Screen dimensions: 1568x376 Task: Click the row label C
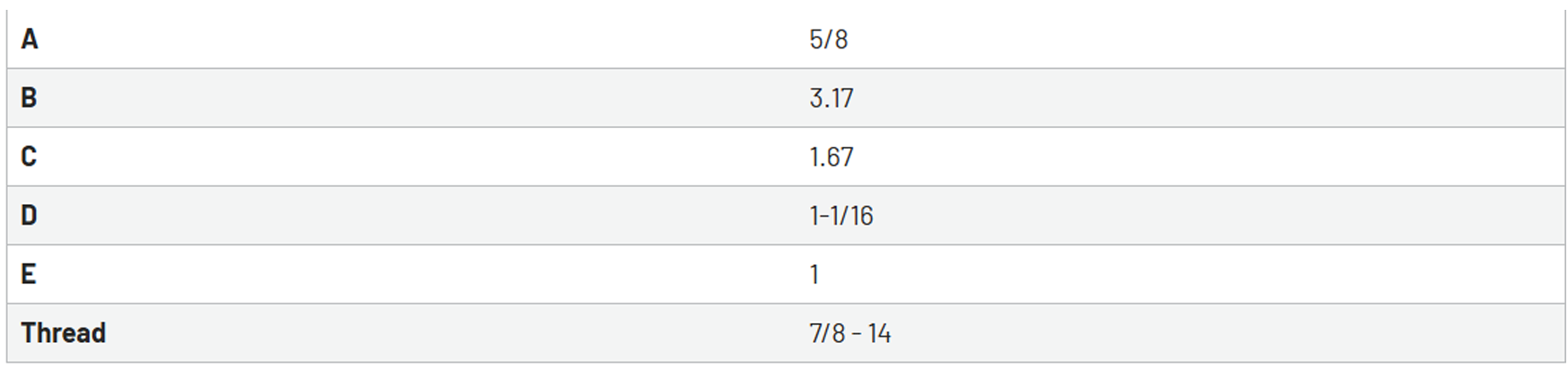(30, 157)
